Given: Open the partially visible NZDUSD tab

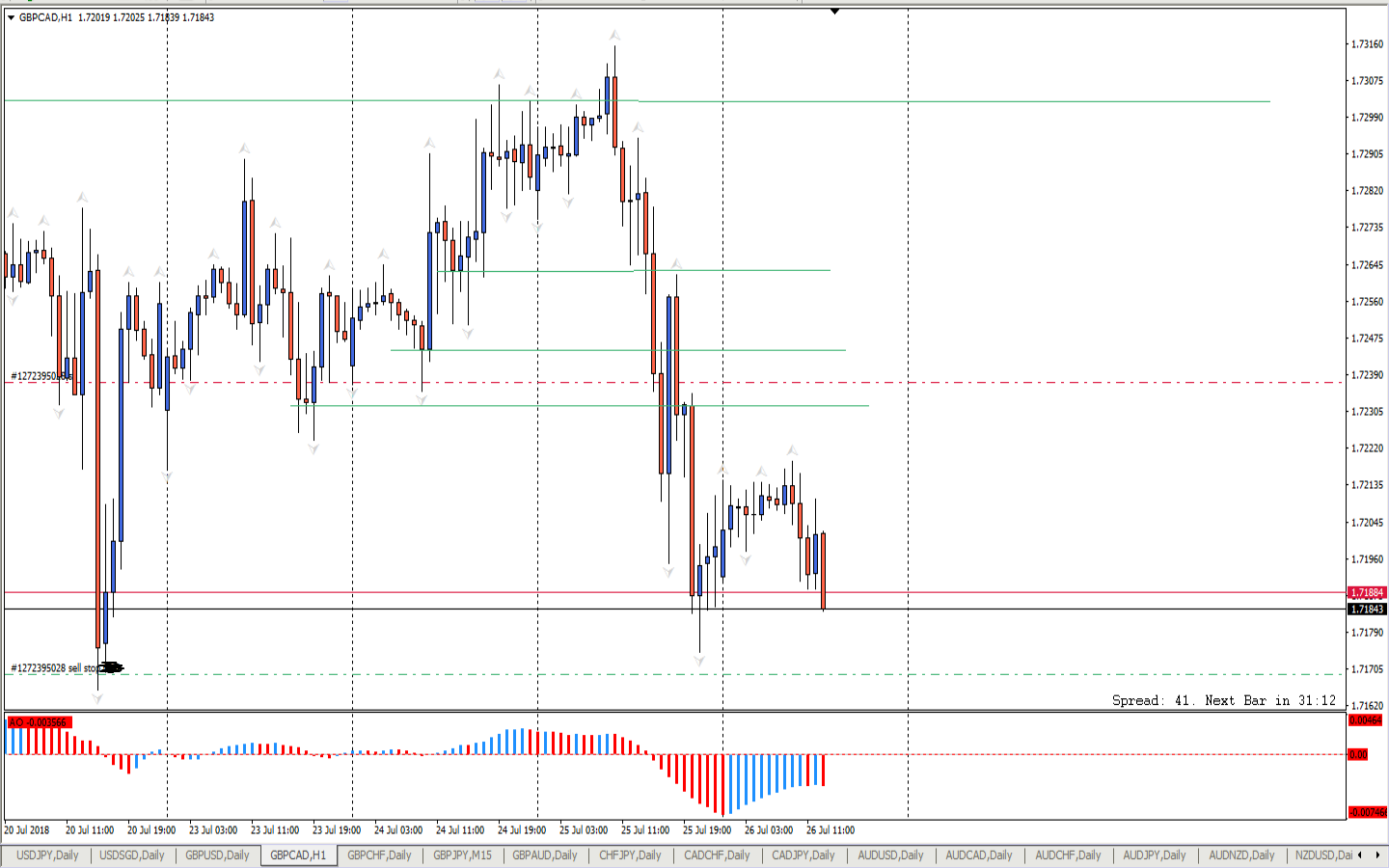Looking at the screenshot, I should 1322,855.
